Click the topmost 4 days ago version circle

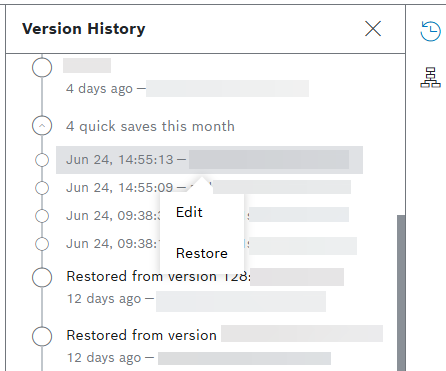[x=42, y=67]
